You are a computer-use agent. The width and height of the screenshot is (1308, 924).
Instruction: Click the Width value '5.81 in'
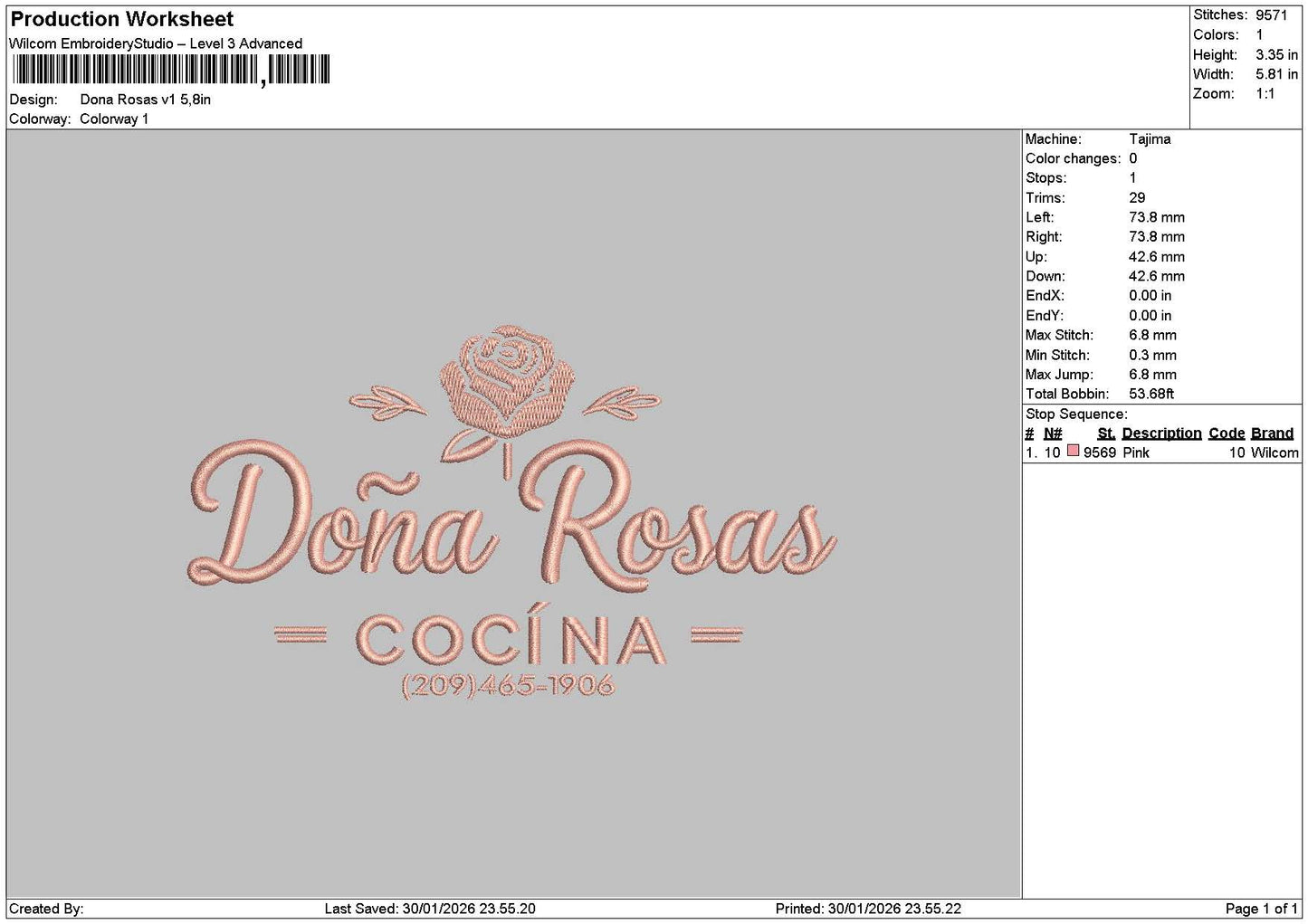click(x=1276, y=74)
